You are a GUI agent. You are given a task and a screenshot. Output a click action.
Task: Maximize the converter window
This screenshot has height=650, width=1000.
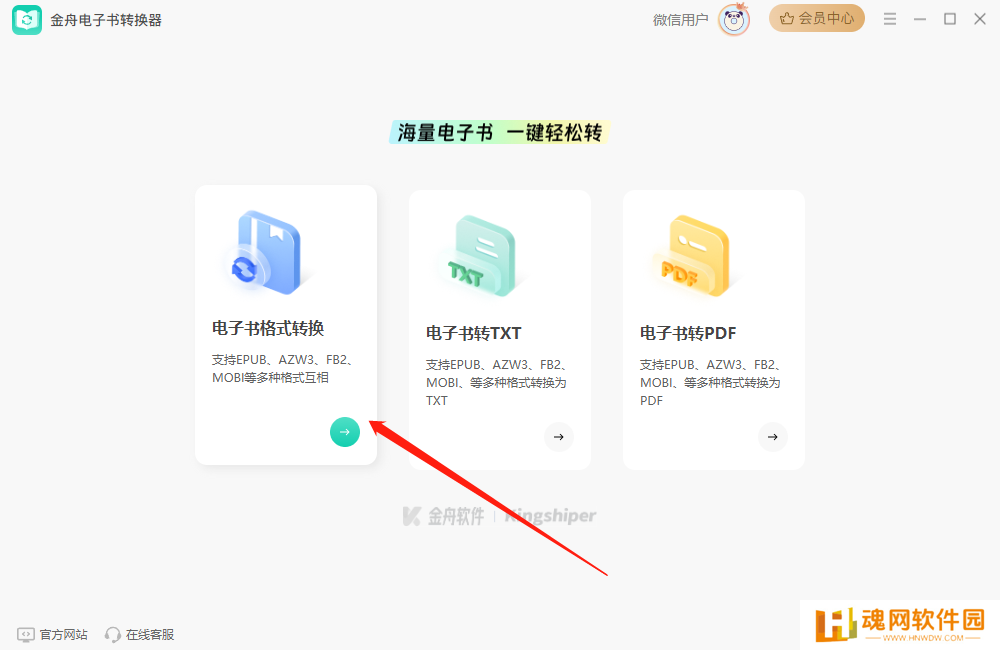pos(950,19)
